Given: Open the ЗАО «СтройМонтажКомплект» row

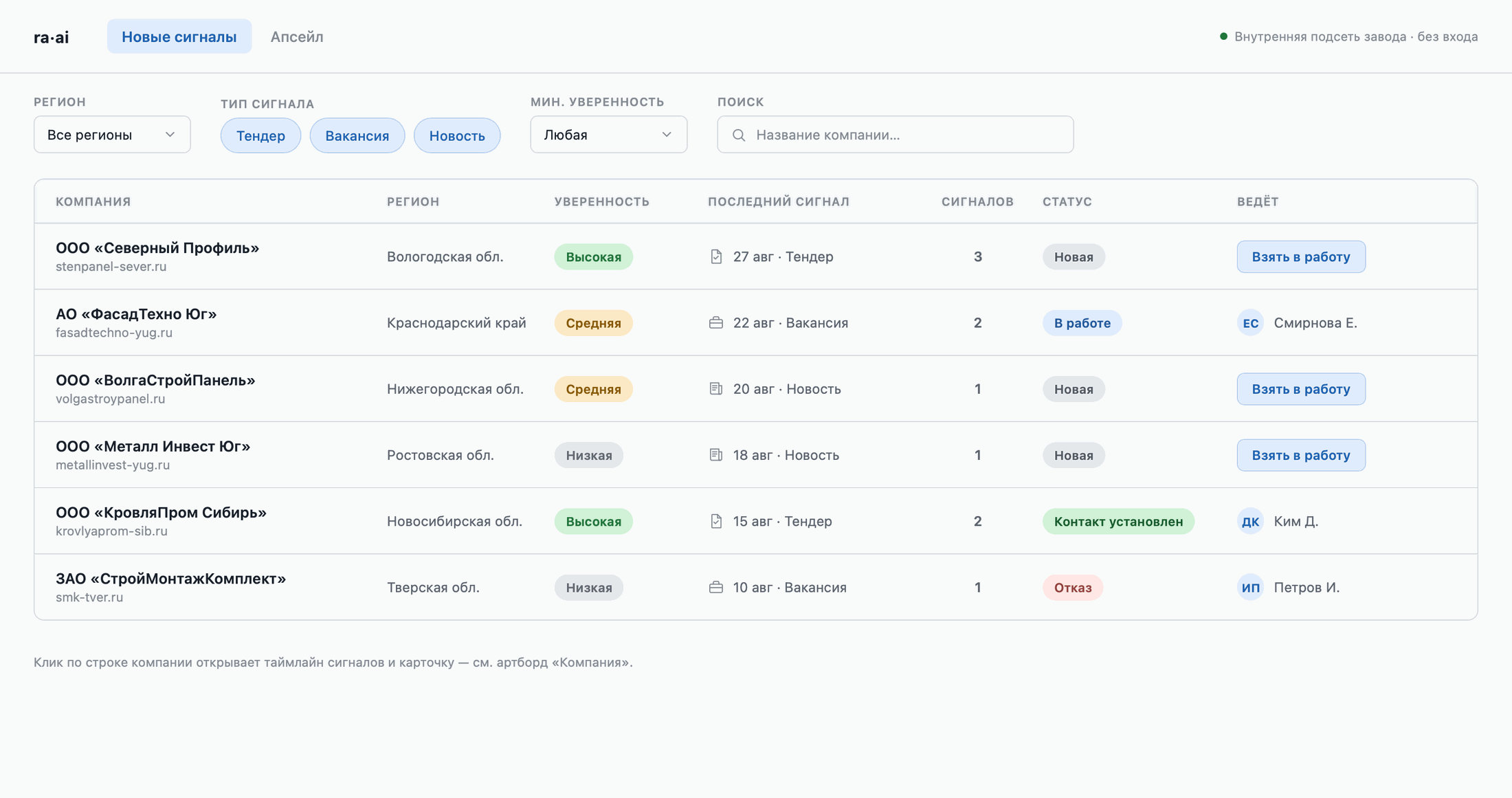Looking at the screenshot, I should pyautogui.click(x=755, y=587).
